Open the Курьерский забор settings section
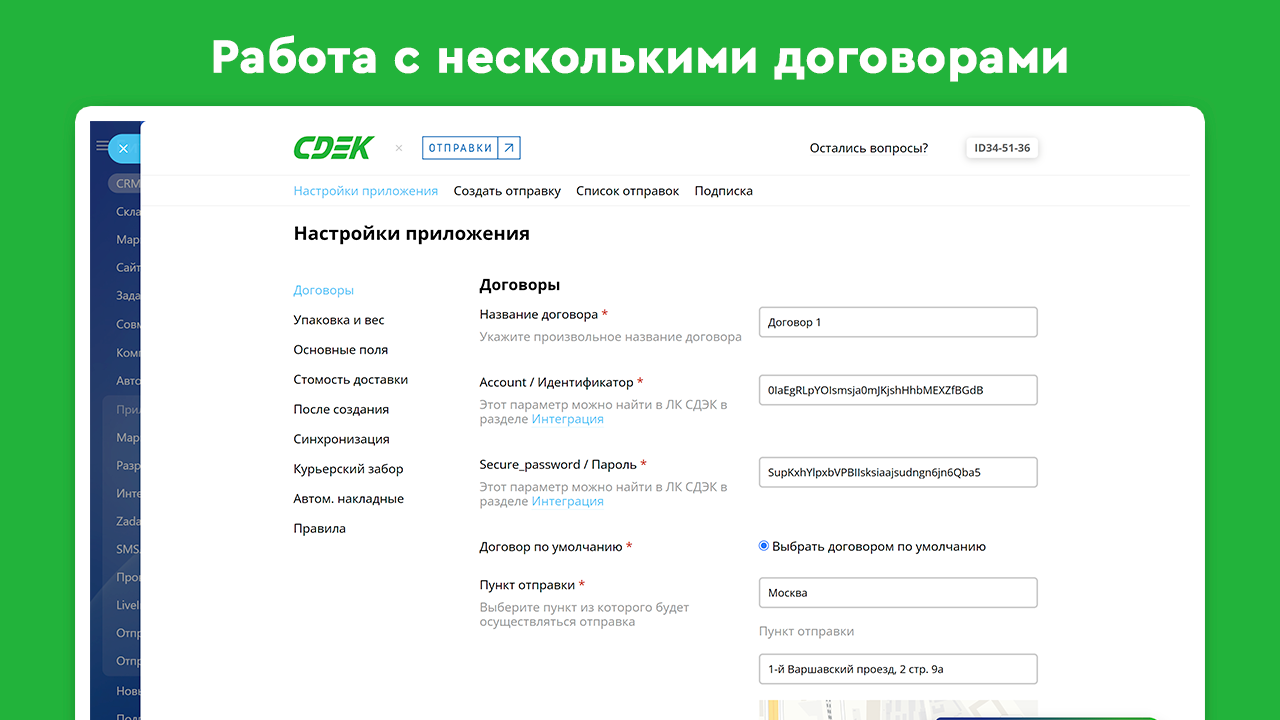Image resolution: width=1280 pixels, height=720 pixels. 348,469
